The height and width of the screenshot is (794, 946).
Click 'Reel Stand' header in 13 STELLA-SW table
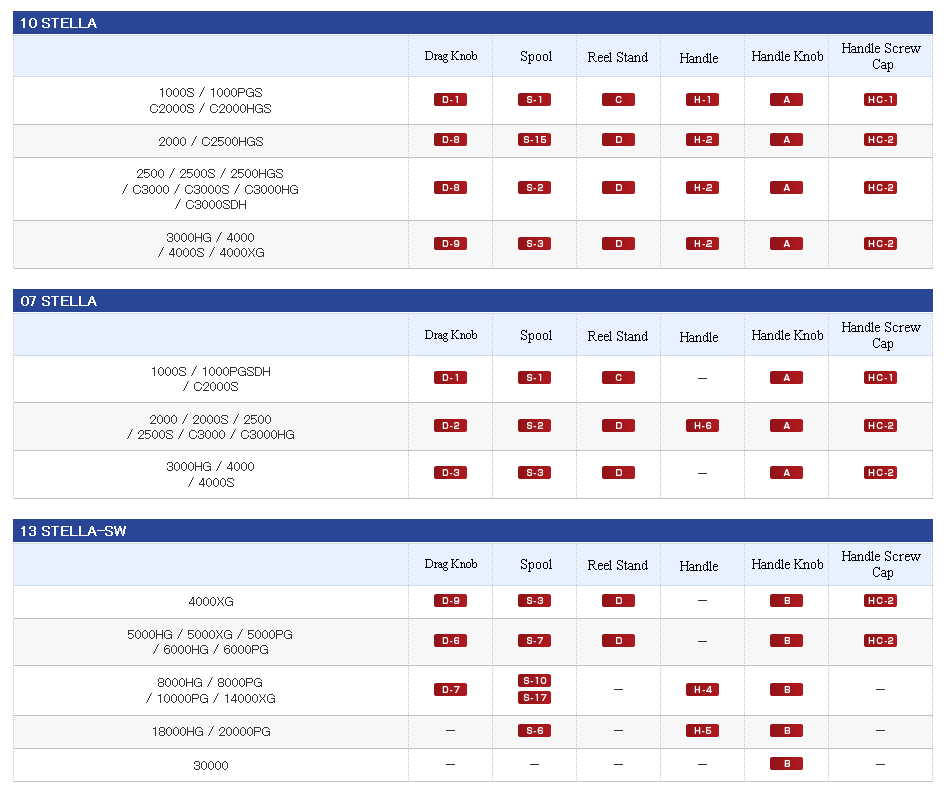618,565
